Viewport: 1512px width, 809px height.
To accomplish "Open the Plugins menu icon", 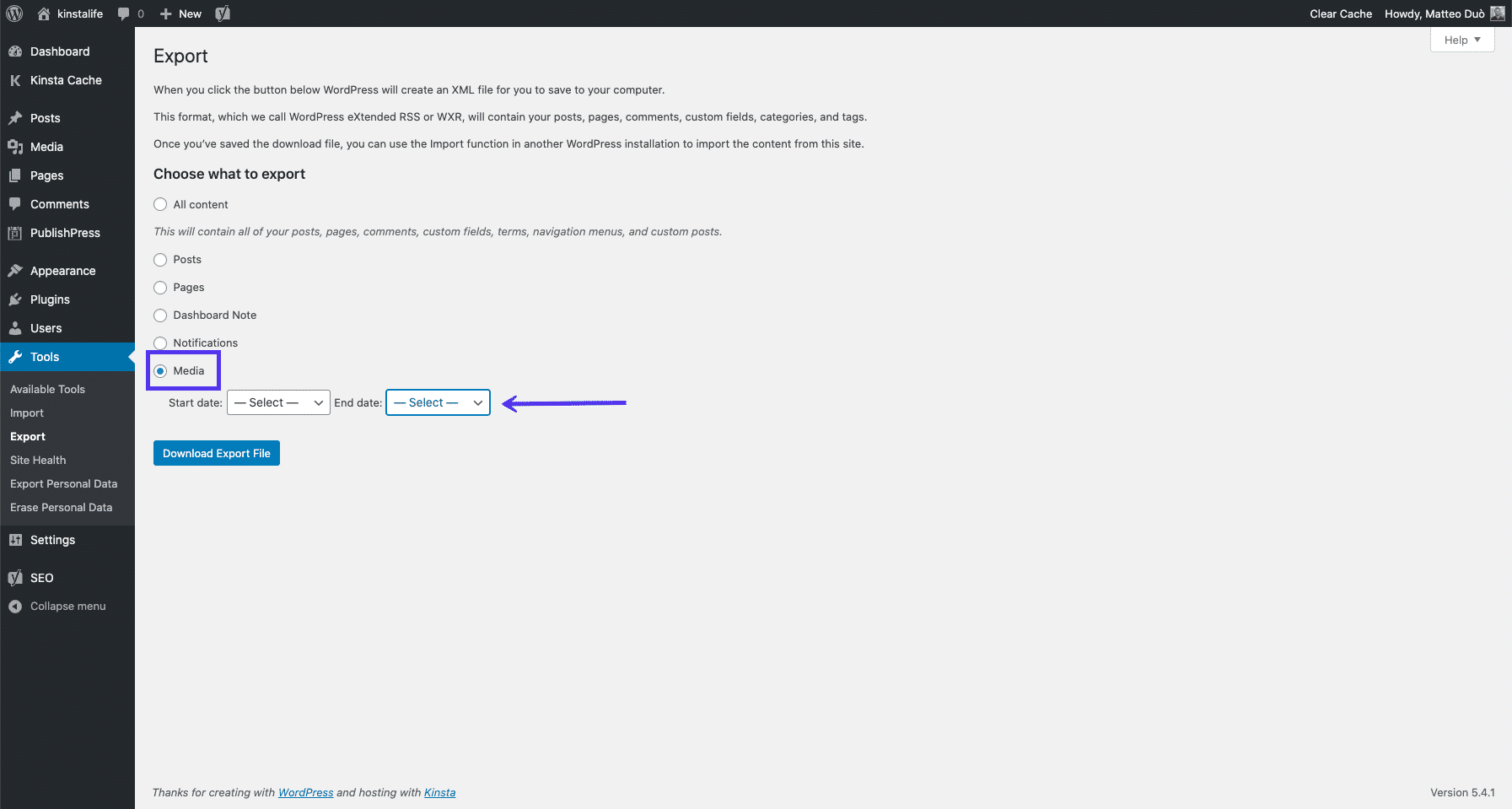I will [15, 299].
